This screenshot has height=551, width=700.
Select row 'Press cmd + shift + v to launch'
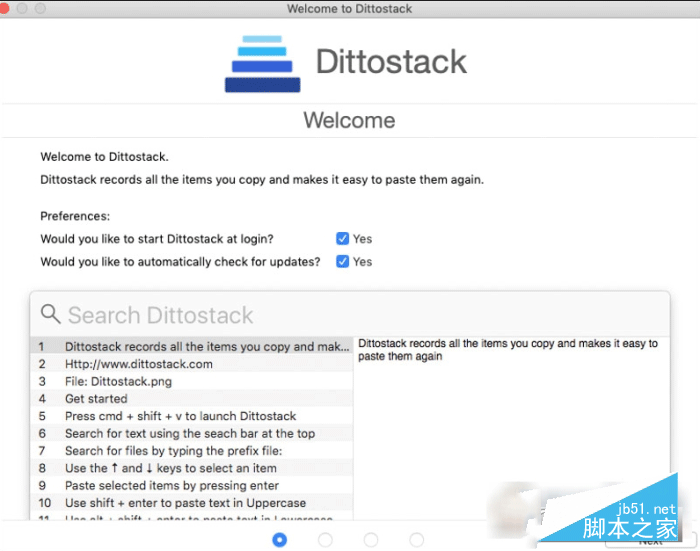coord(192,416)
